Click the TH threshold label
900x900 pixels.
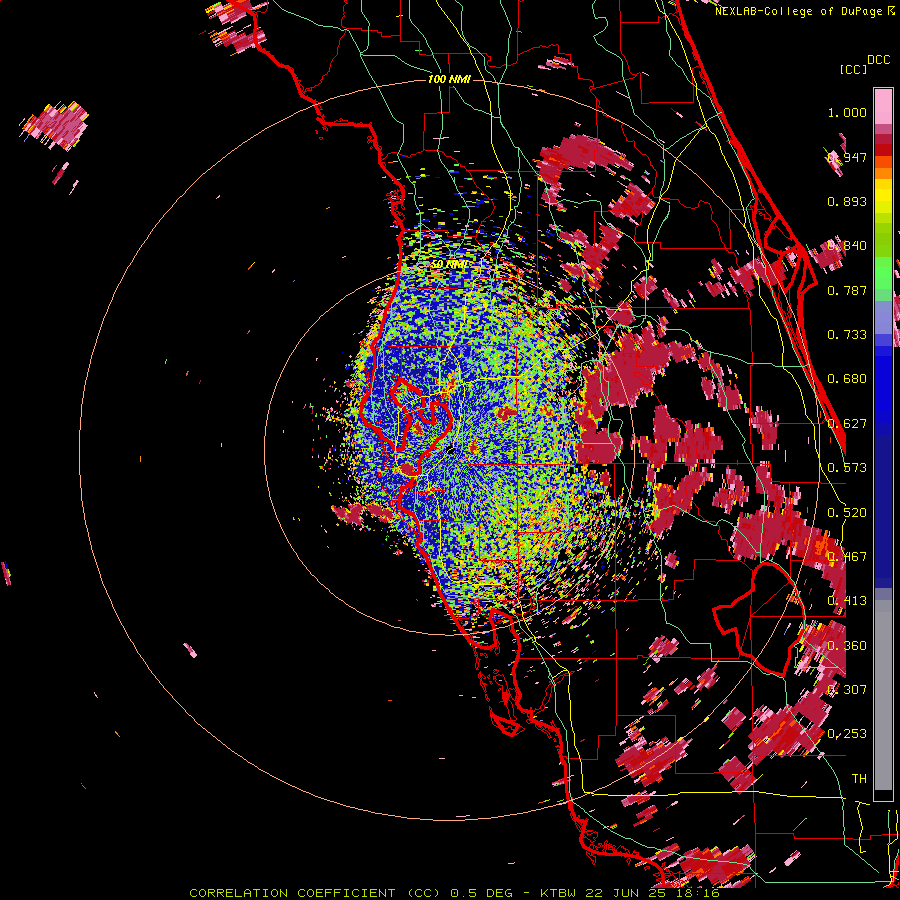pyautogui.click(x=859, y=779)
